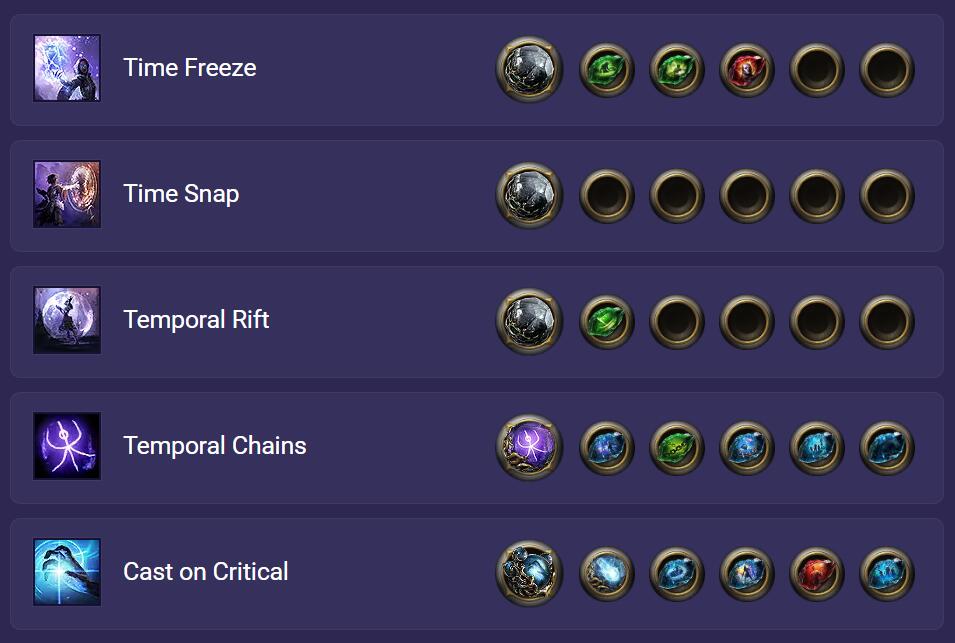Screen dimensions: 955x643
Task: Click the Temporal Rift skill portrait
Action: click(x=67, y=320)
